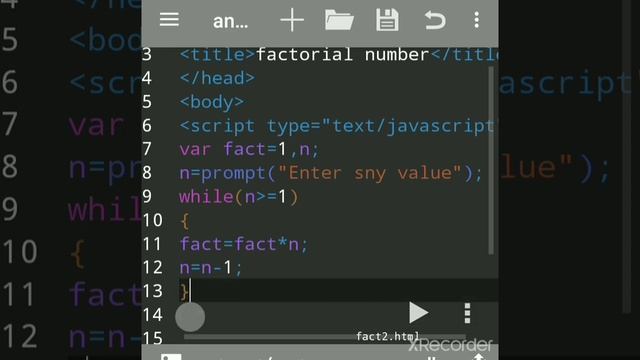This screenshot has height=360, width=640.
Task: Click 'fact=fact*n;' on line 11
Action: [x=244, y=244]
